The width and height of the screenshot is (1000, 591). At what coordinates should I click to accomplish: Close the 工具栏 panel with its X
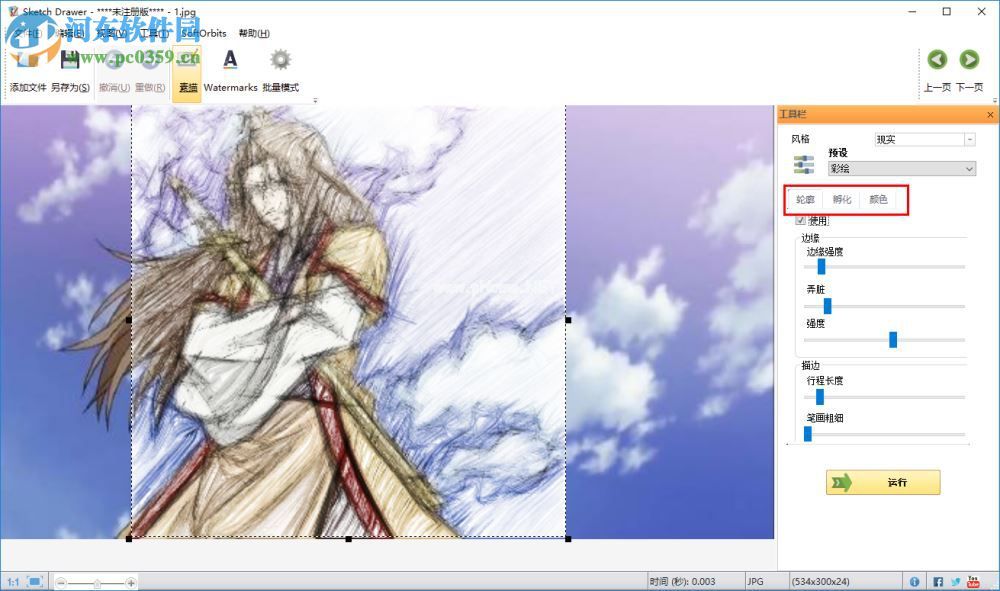990,114
